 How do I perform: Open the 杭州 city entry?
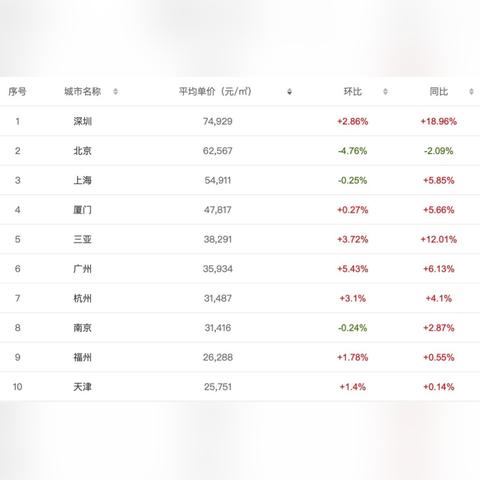[82, 298]
